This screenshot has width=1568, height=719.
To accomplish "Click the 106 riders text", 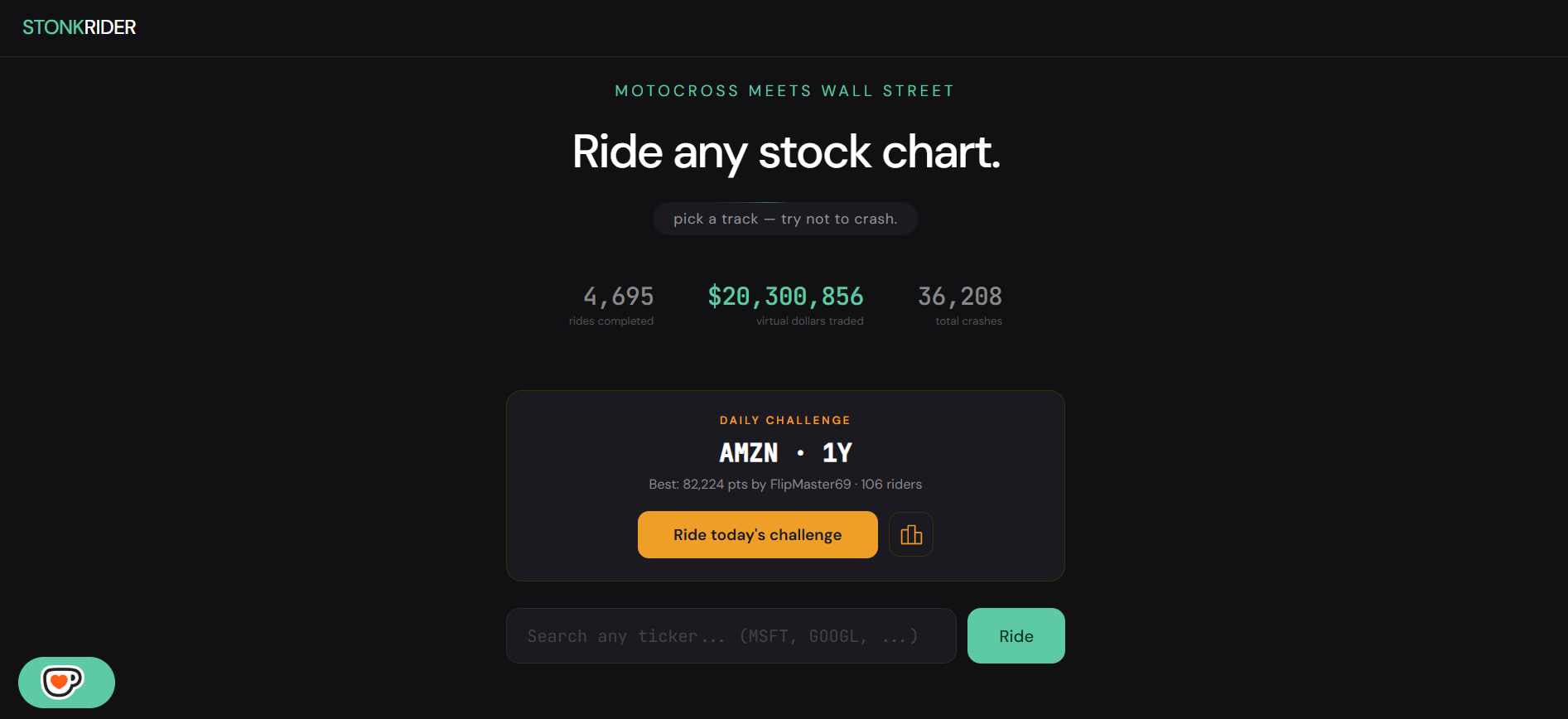I will point(891,484).
